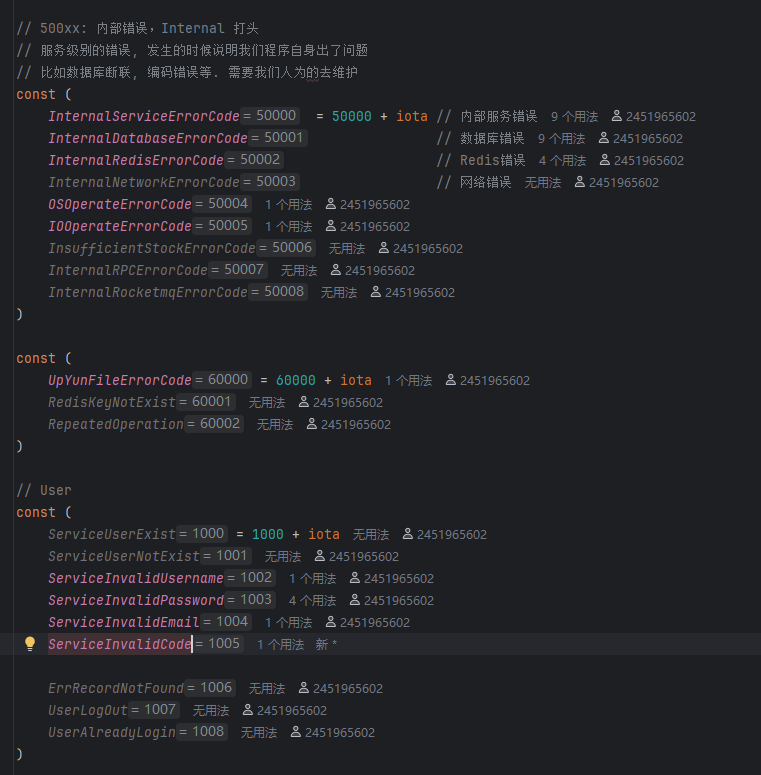
Task: Click the IOOperateErrorCode identifier
Action: coord(120,226)
